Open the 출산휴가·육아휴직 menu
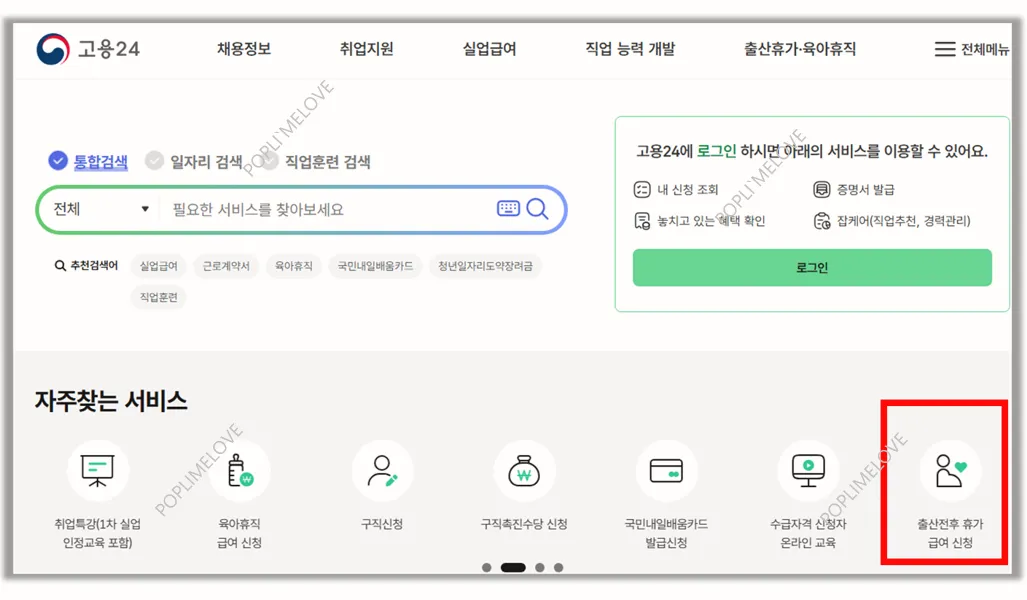Screen dimensions: 1027x600 (800, 49)
